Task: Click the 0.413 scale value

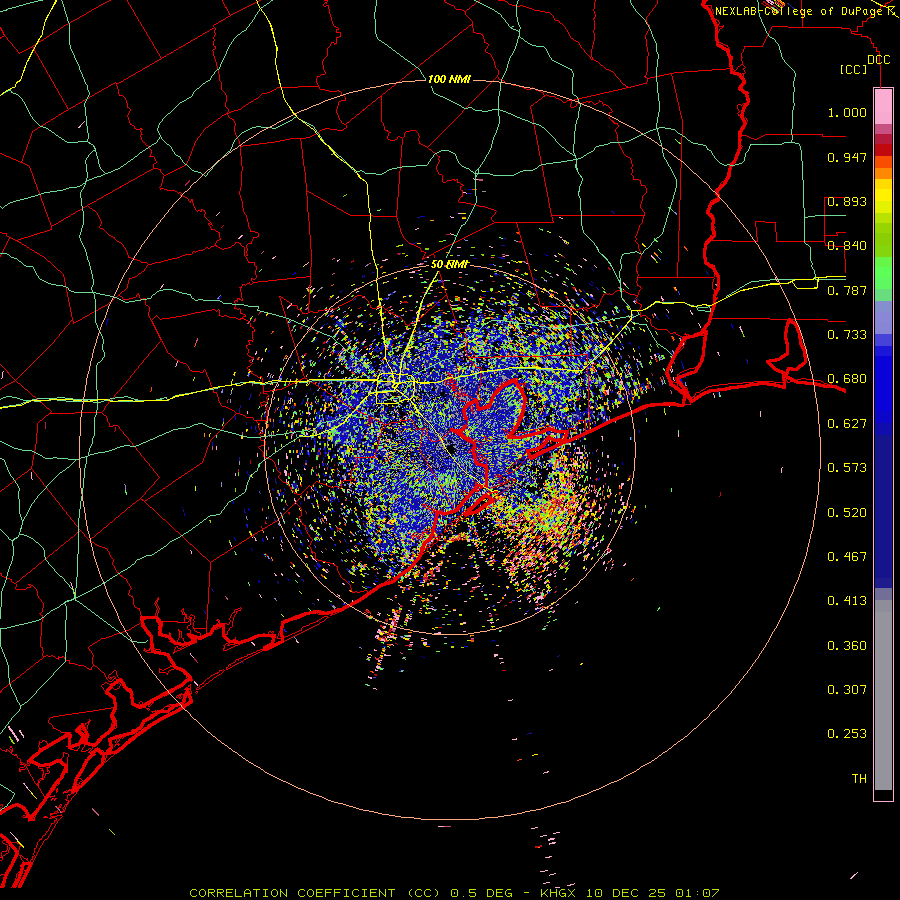Action: [847, 601]
